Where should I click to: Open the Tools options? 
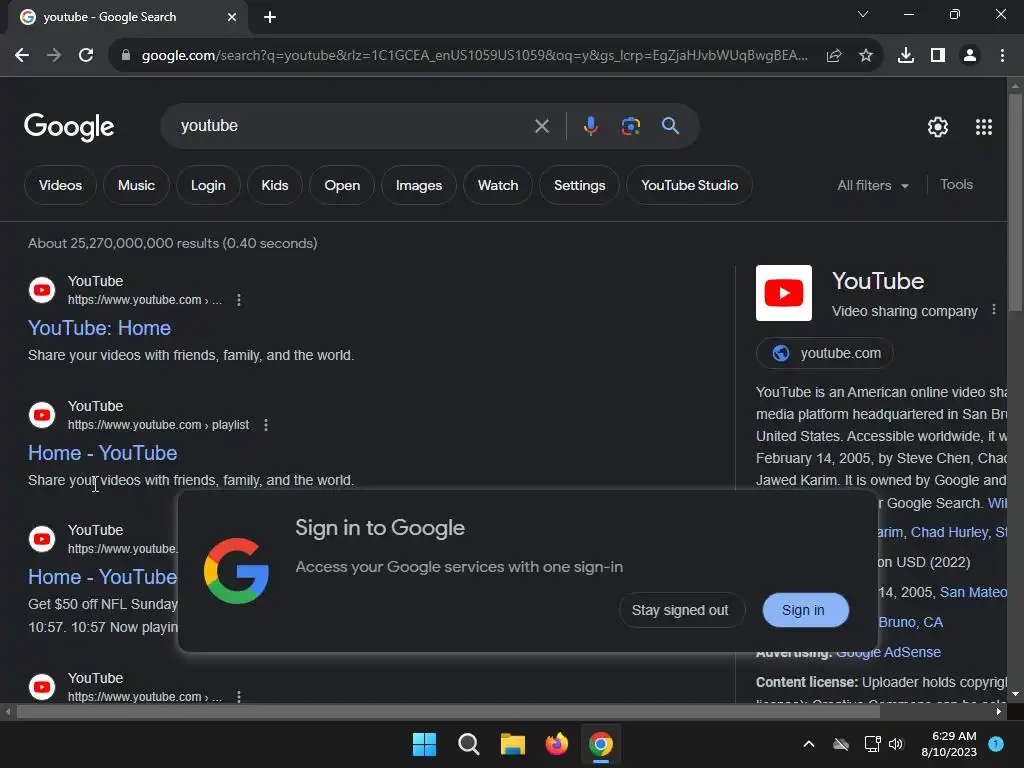coord(956,185)
